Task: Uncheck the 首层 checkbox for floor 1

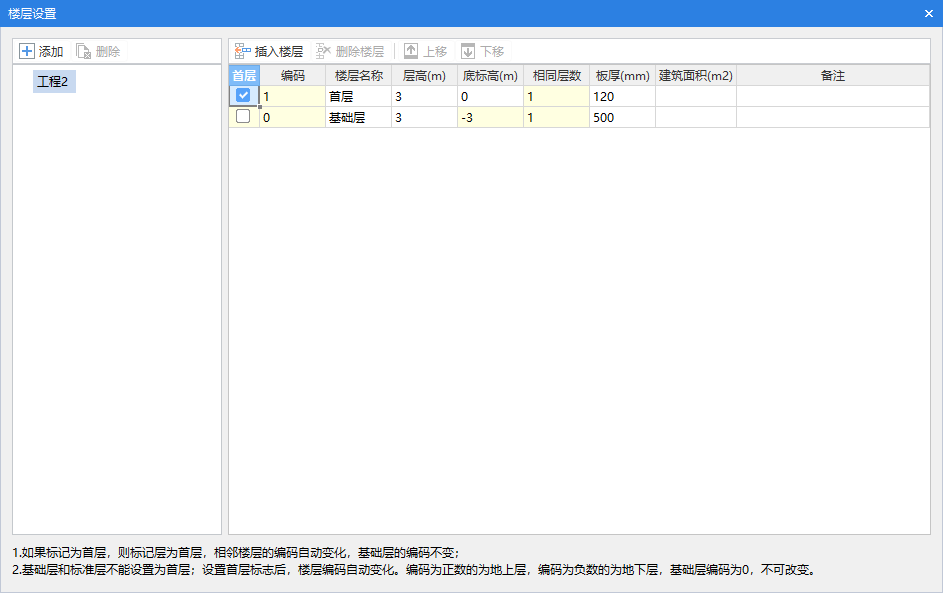Action: [243, 96]
